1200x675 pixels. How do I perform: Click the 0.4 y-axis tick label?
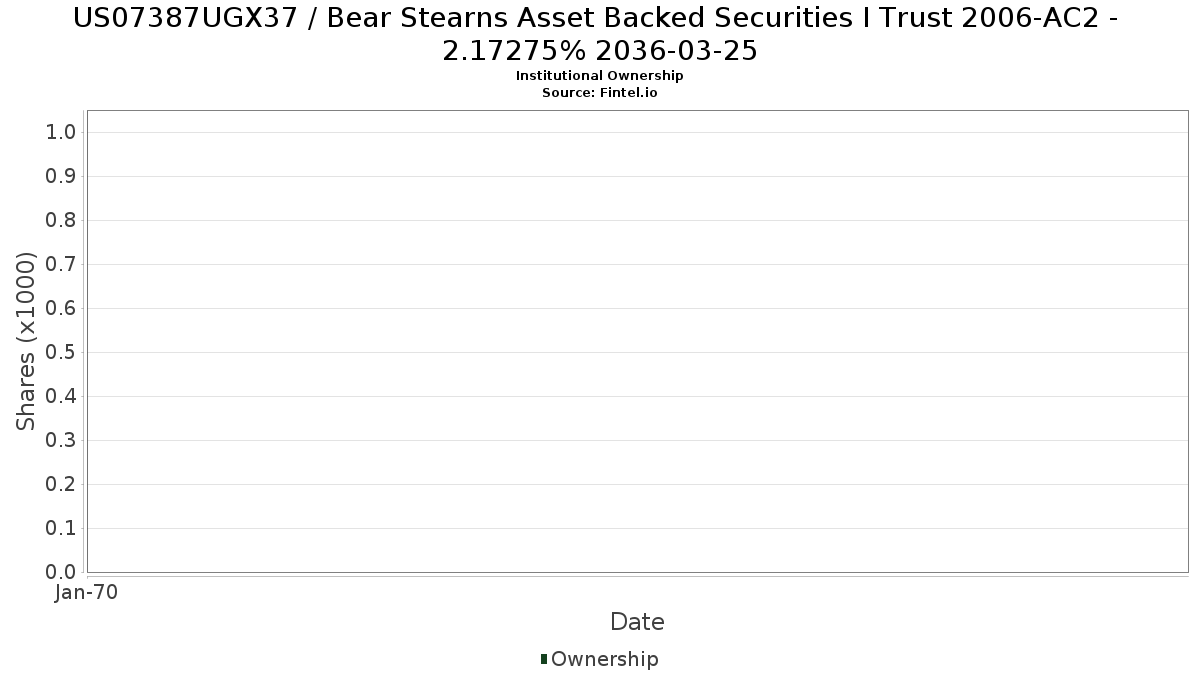coord(61,397)
